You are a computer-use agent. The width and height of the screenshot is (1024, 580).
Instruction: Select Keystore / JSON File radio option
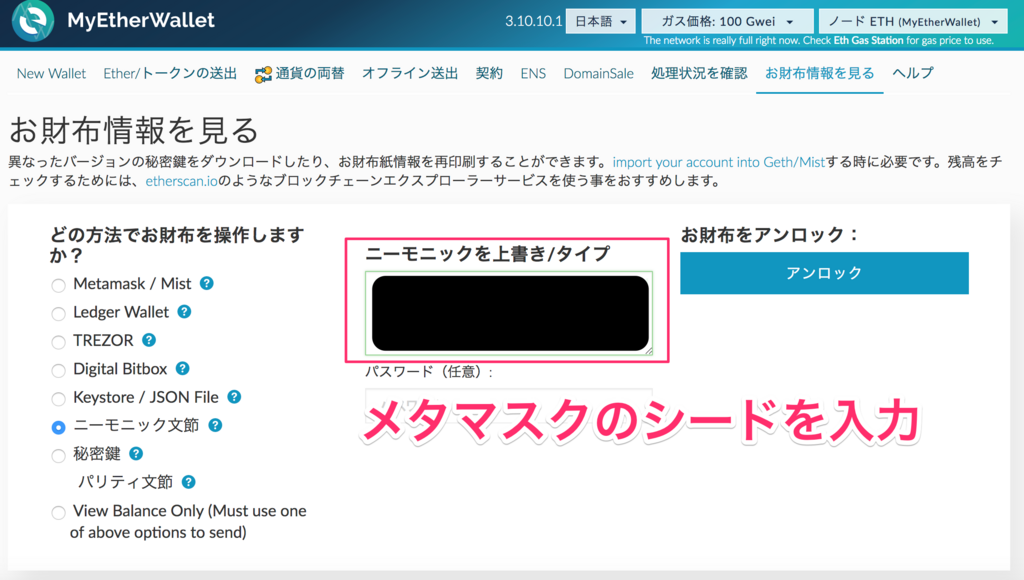click(x=59, y=398)
